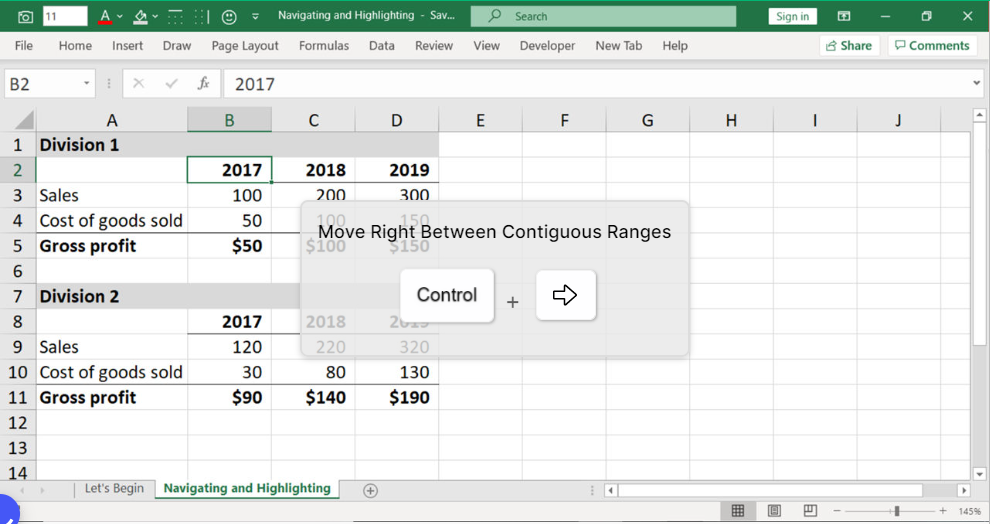Click the vertical scrollbar up arrow

pos(979,115)
